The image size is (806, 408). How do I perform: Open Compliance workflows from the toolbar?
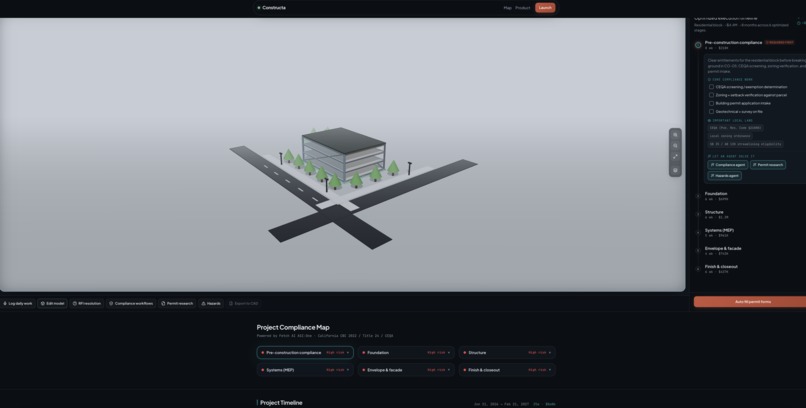131,304
